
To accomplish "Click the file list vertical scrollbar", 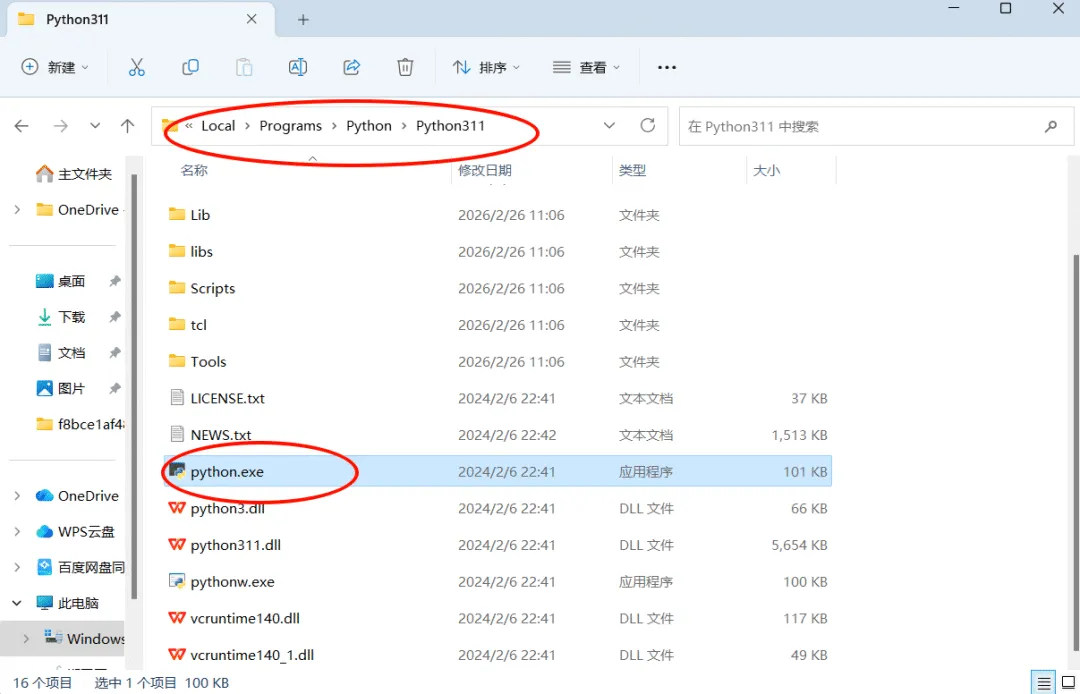I will 1075,451.
